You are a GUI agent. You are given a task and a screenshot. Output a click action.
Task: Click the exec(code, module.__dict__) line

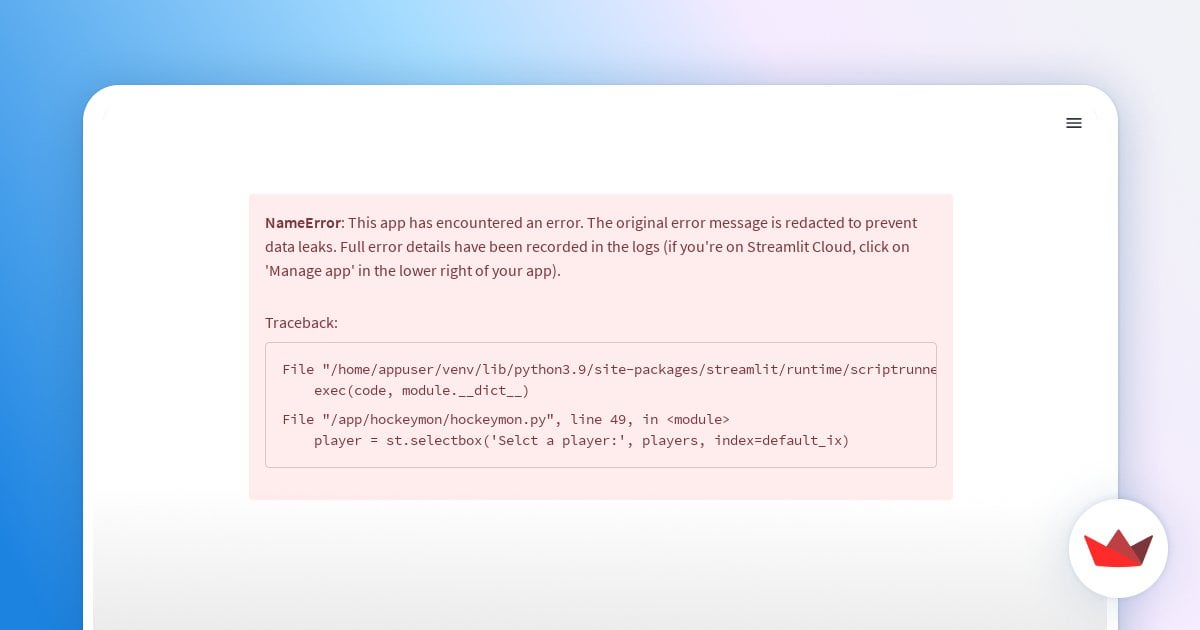(x=421, y=390)
